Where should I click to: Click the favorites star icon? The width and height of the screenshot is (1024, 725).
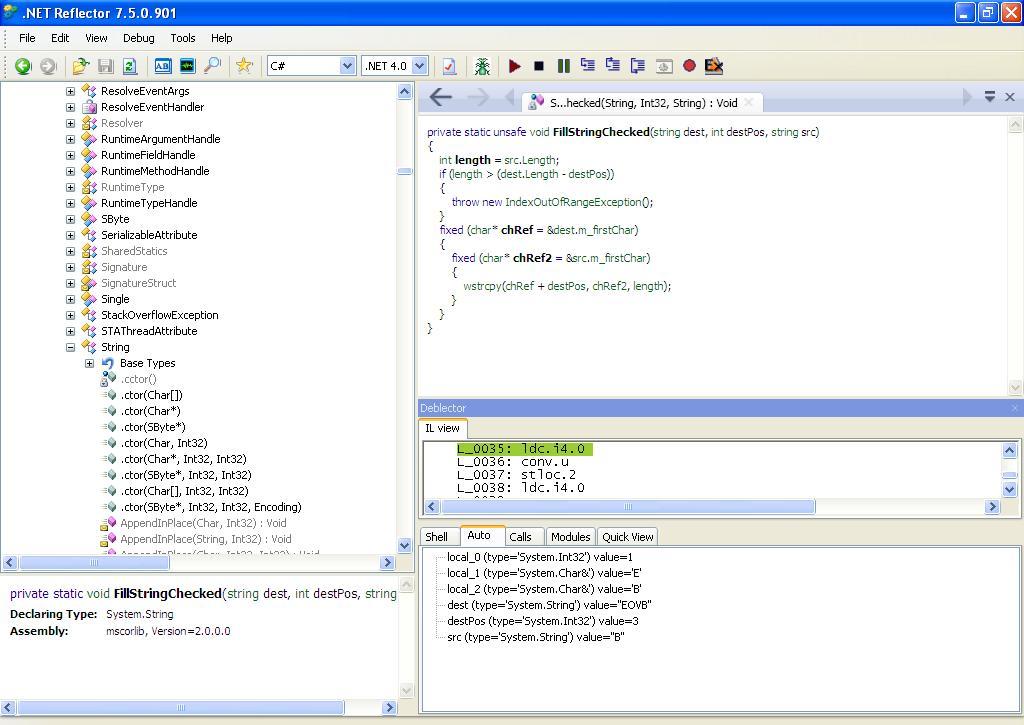[x=243, y=66]
